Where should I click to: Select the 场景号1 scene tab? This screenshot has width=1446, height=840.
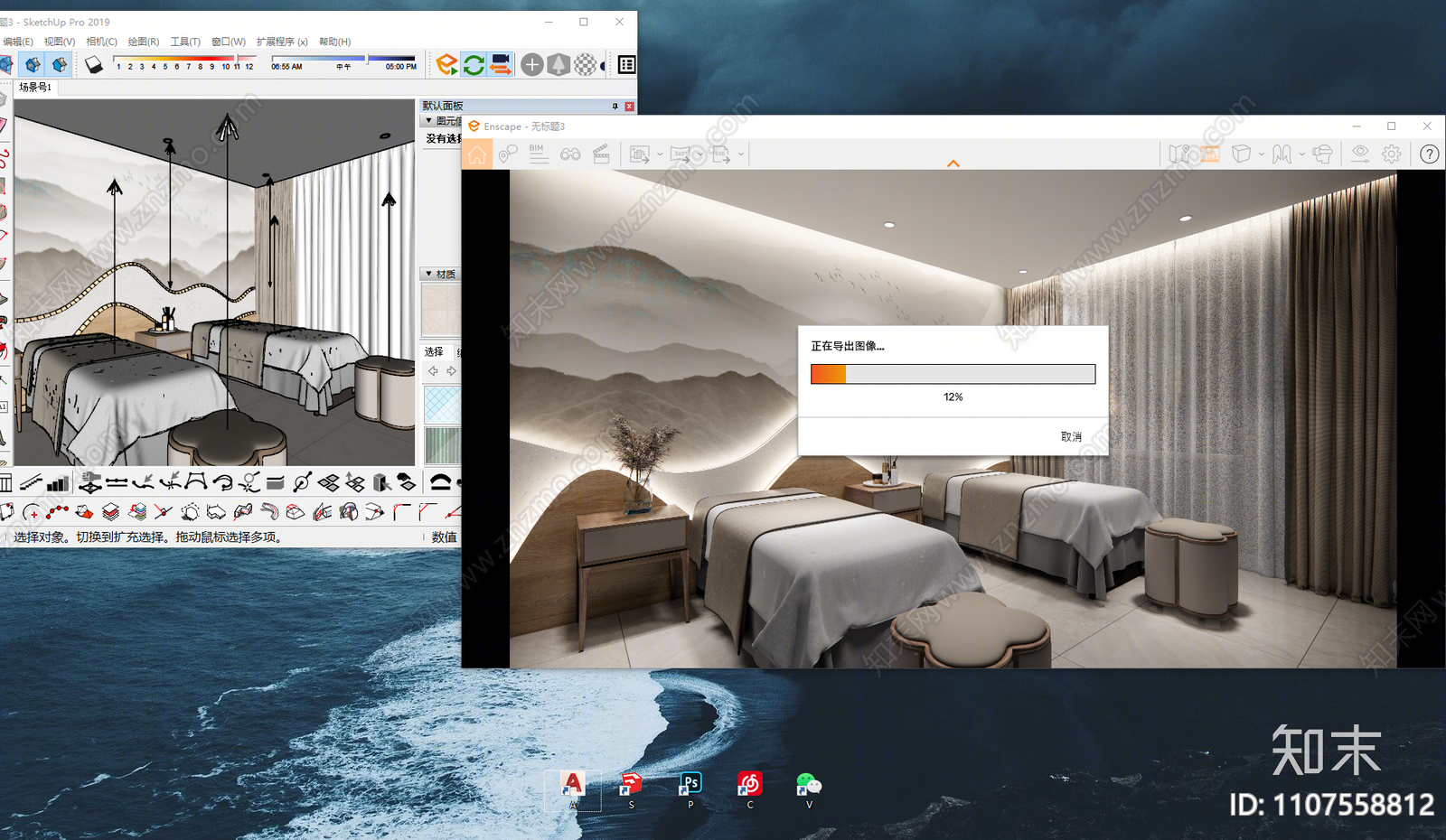[x=35, y=88]
